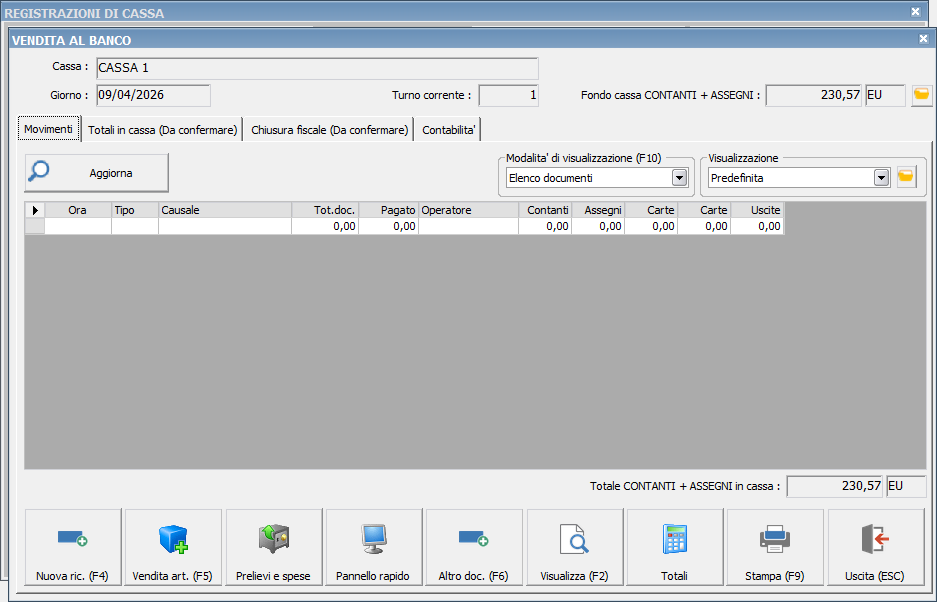Screen dimensions: 937x602
Task: Click the Aggiorna refresh button
Action: 97,173
